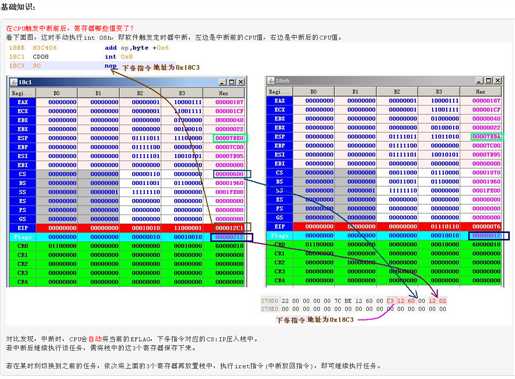Minimize the gray-titled register window
This screenshot has width=515, height=379.
[480, 81]
